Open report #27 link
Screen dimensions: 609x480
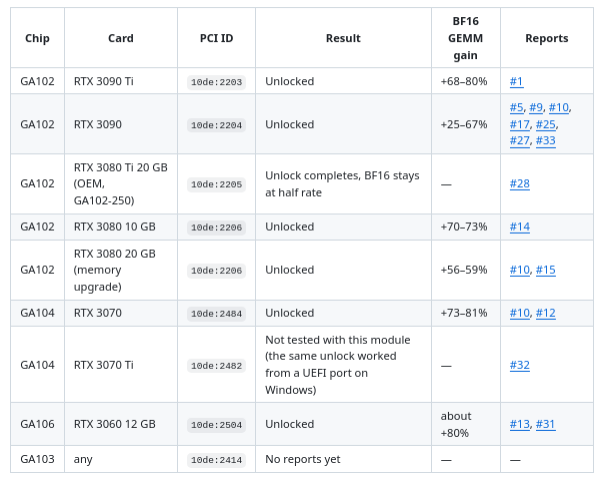point(519,140)
